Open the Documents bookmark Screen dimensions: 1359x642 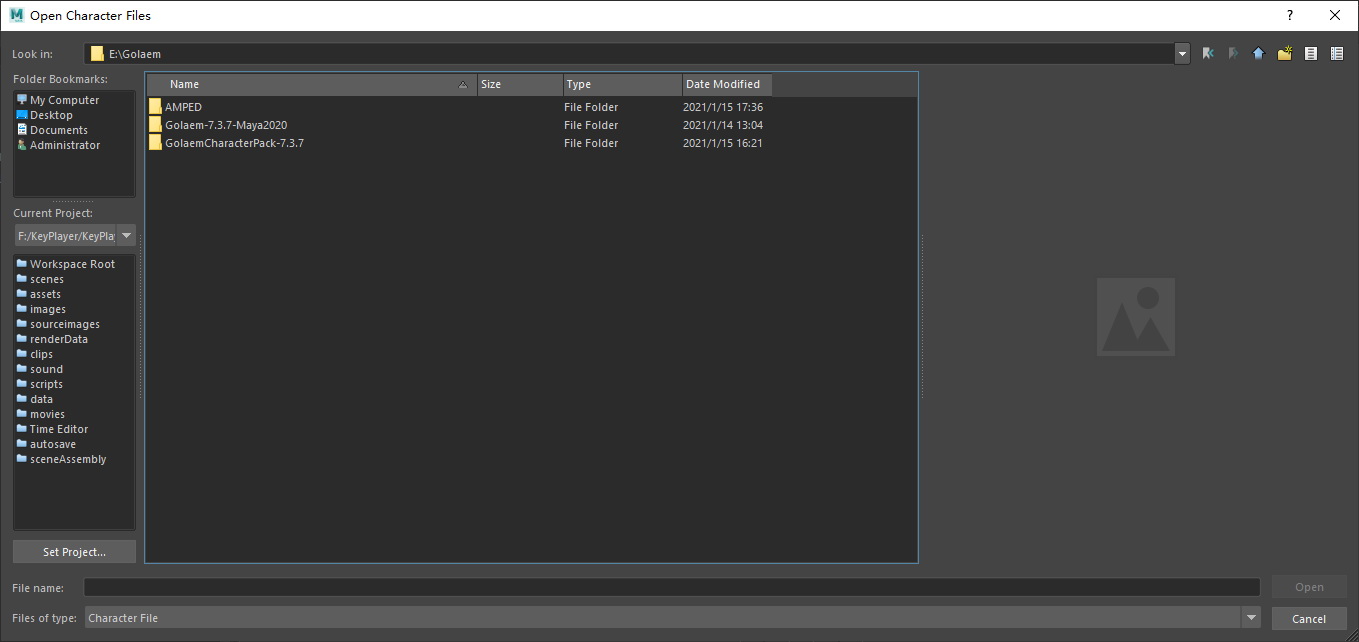click(59, 130)
